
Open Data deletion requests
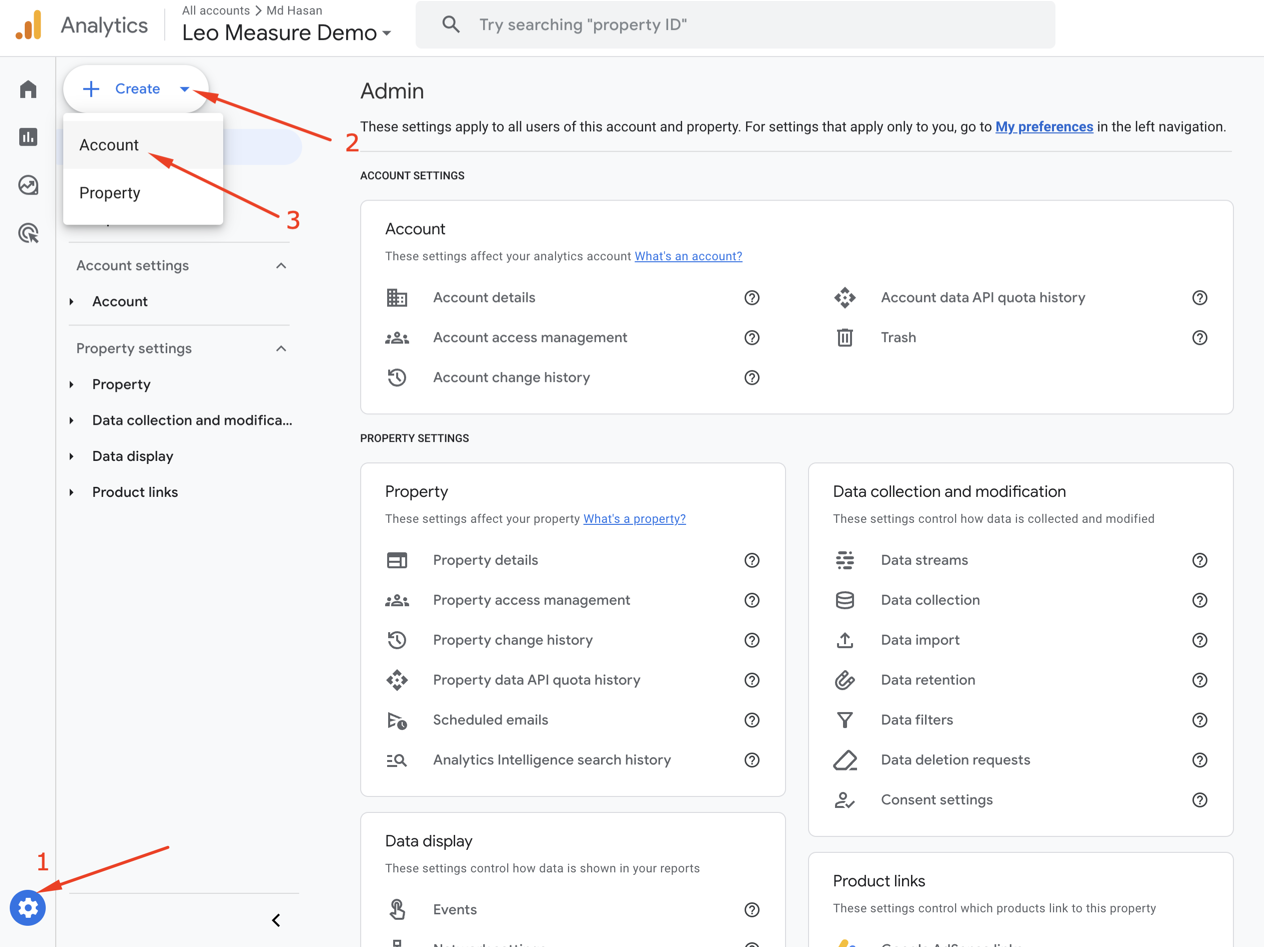(955, 761)
